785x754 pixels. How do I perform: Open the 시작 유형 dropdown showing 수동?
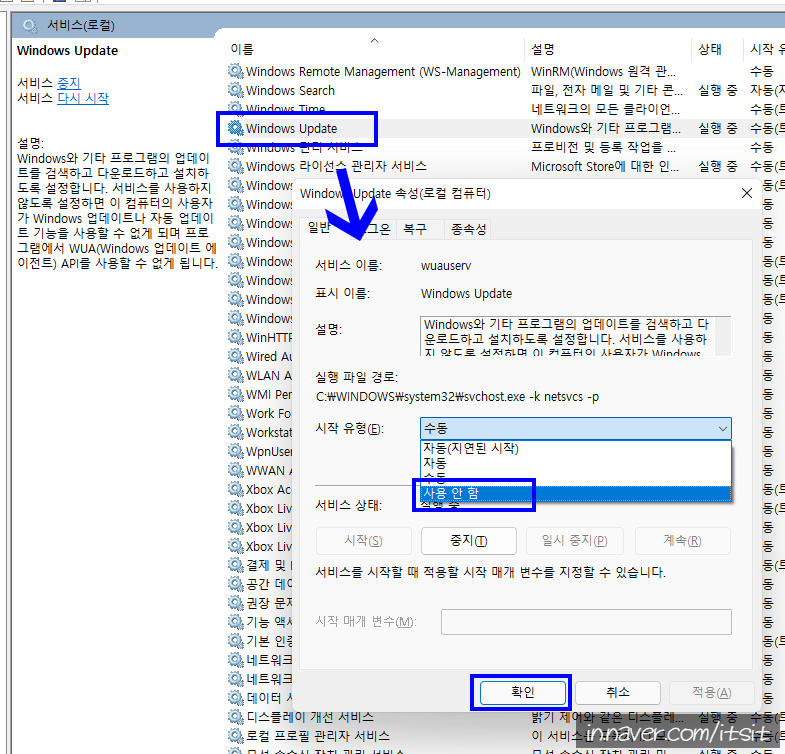coord(575,429)
